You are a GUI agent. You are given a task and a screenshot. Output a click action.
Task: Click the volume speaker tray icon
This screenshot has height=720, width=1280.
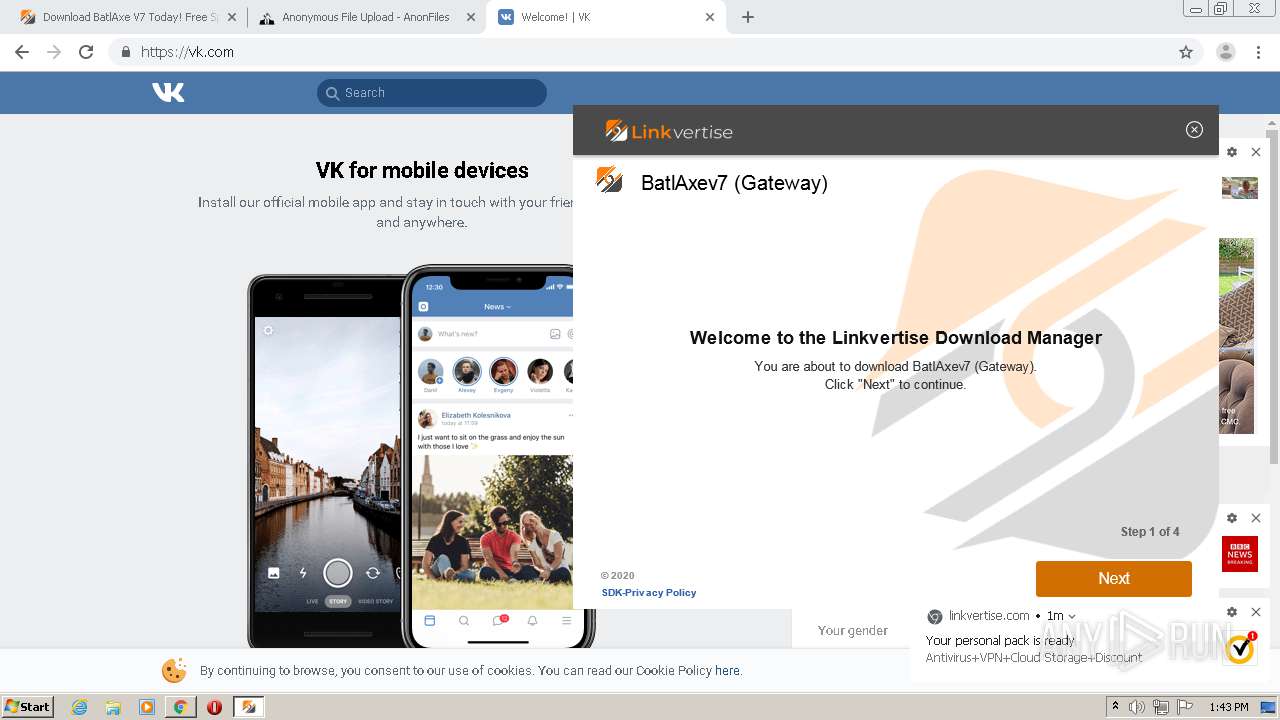(x=1137, y=707)
